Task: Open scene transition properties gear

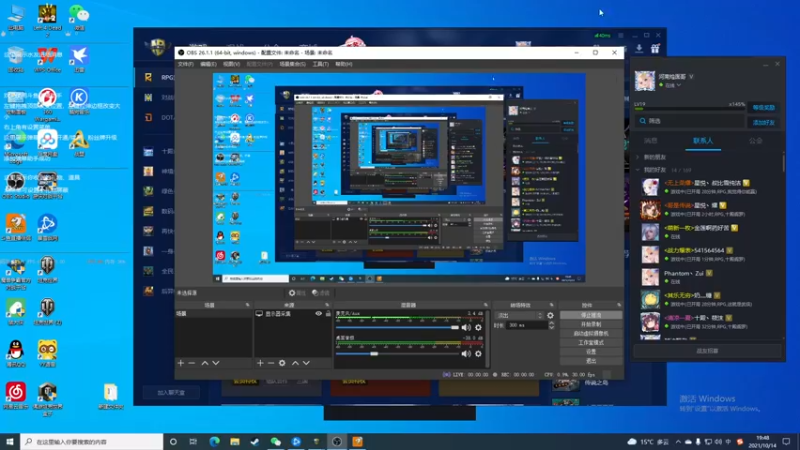Action: pos(550,315)
